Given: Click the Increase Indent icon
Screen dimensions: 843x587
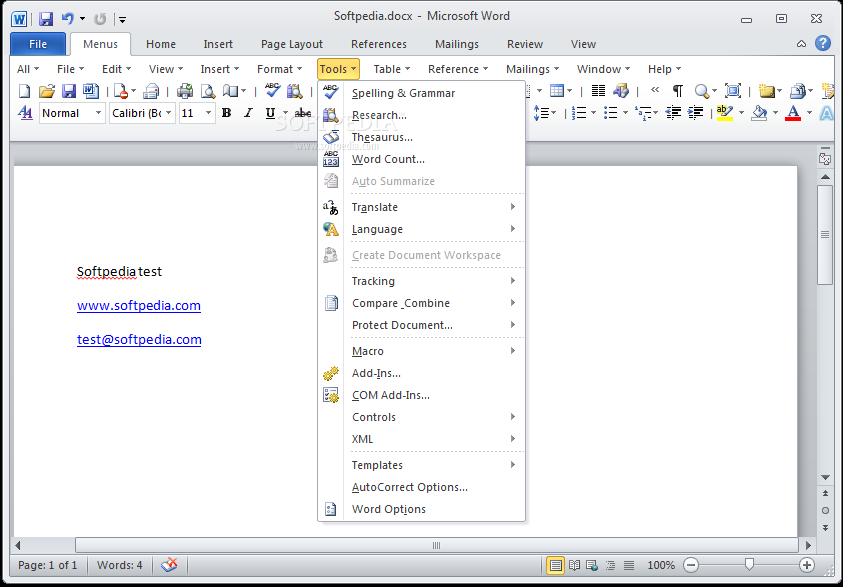Looking at the screenshot, I should 696,113.
